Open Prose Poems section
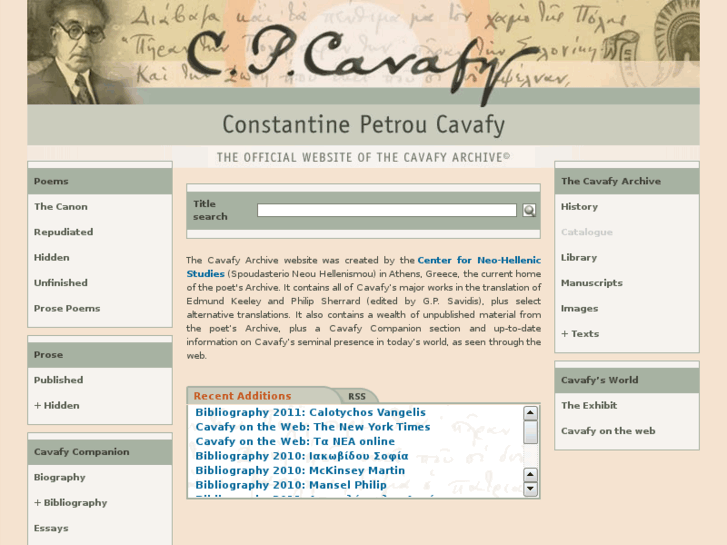 click(67, 308)
